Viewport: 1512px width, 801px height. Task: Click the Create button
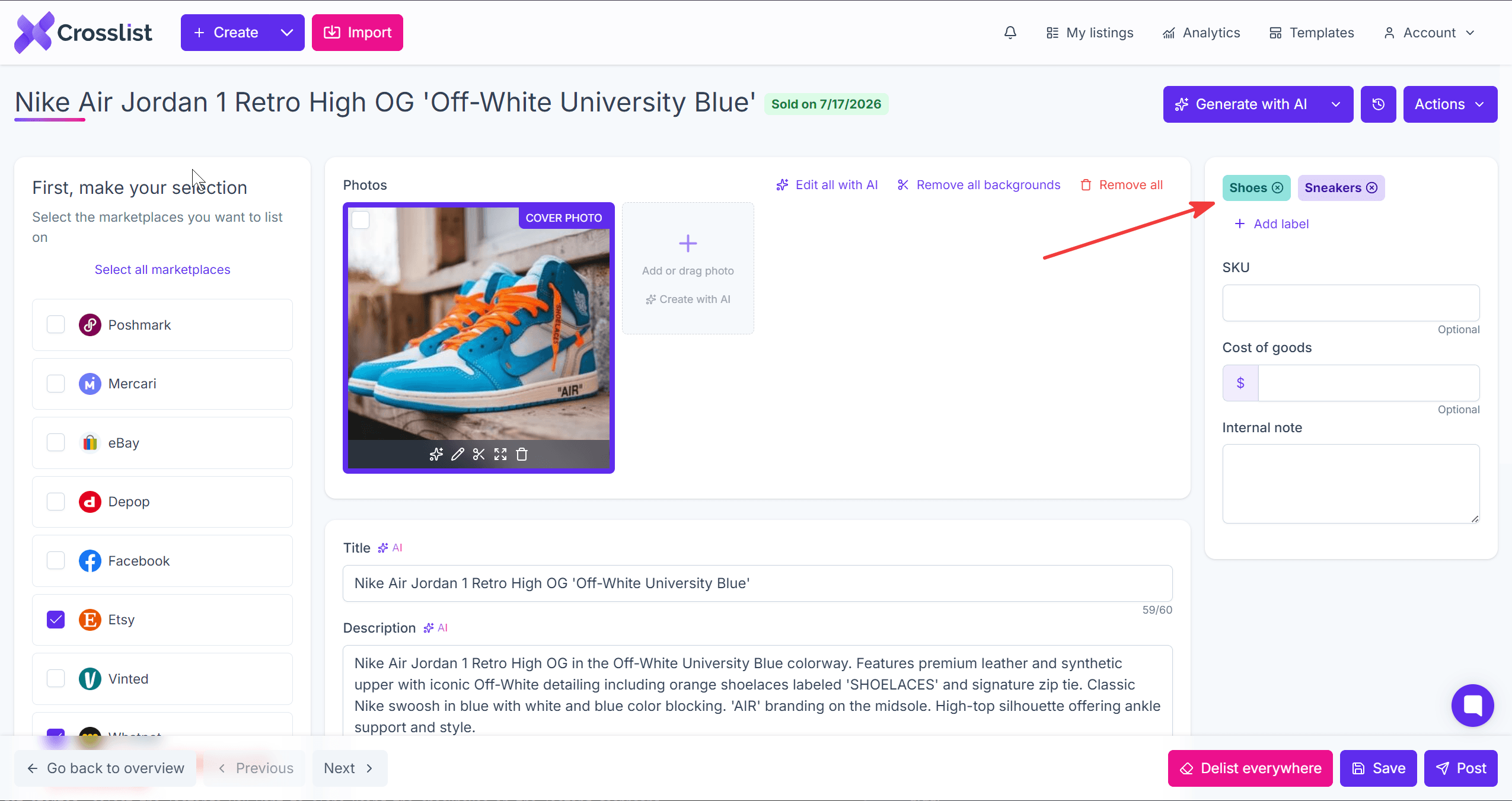(226, 33)
